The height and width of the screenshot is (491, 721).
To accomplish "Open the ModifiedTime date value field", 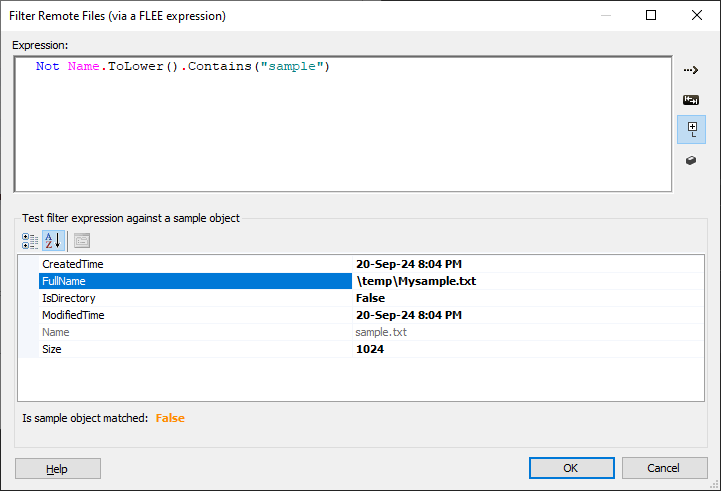I will (528, 315).
